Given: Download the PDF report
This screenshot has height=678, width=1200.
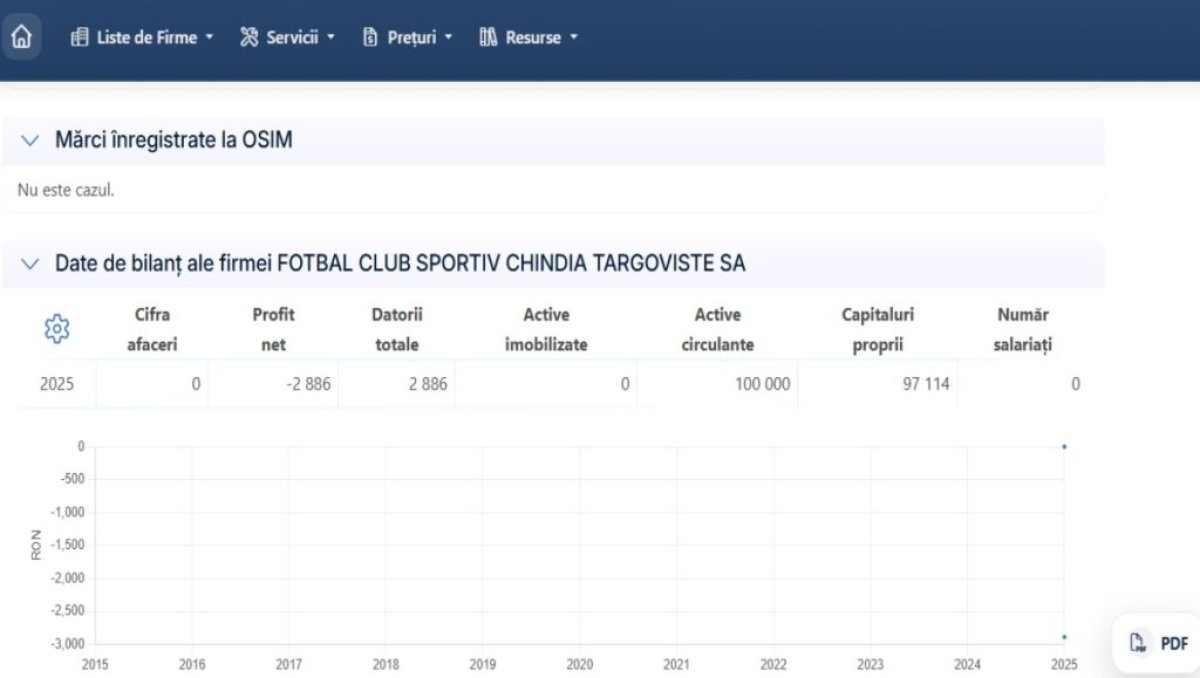Looking at the screenshot, I should pos(1158,643).
